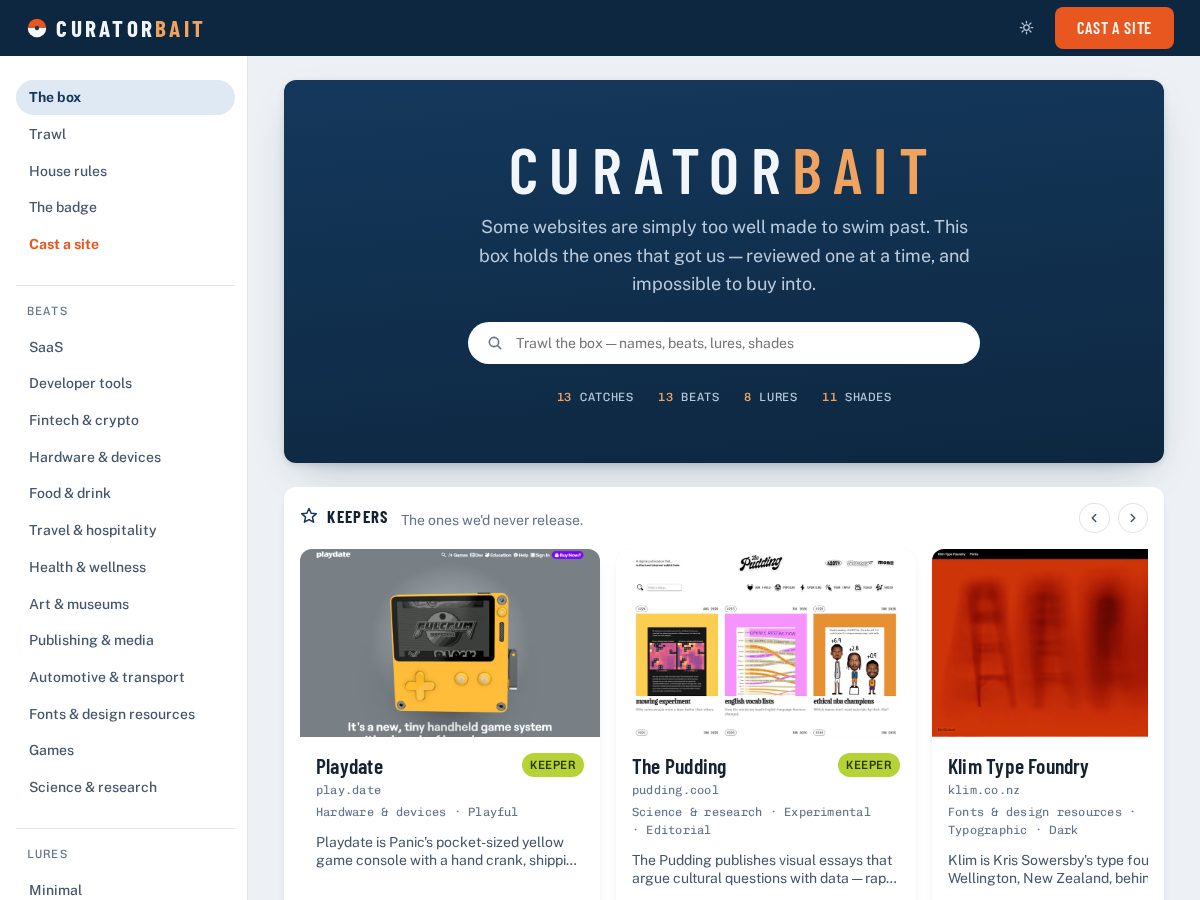Open Food & drink beat

coord(125,493)
